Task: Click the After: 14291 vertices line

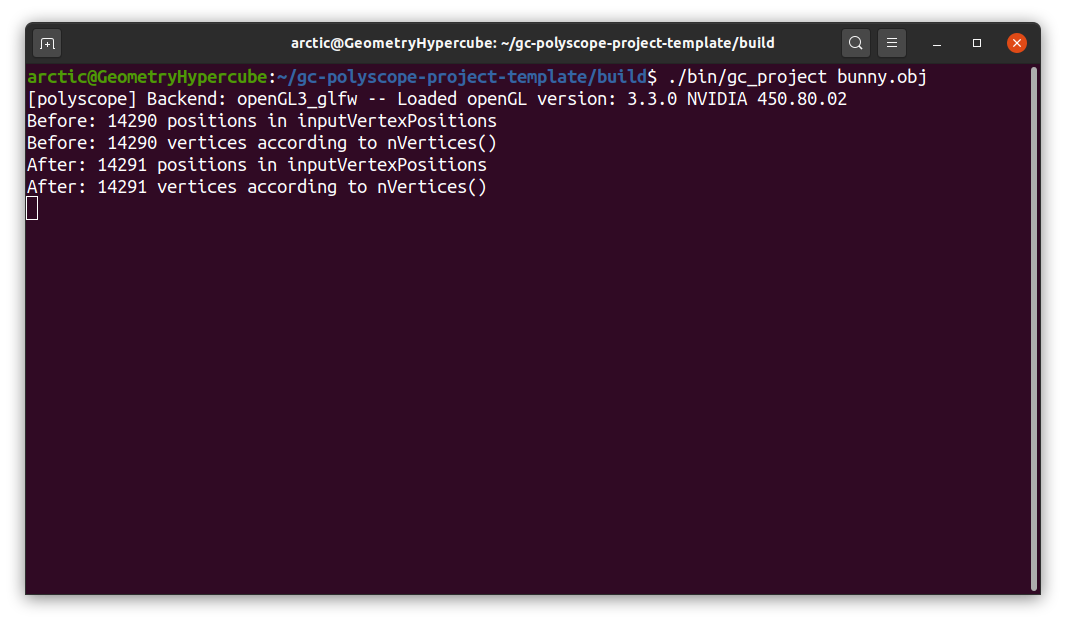Action: pos(255,186)
